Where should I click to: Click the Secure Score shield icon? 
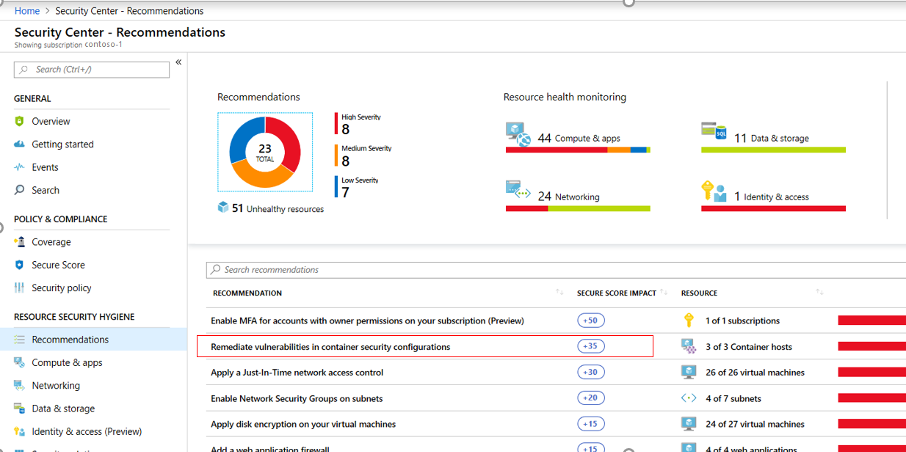[19, 265]
